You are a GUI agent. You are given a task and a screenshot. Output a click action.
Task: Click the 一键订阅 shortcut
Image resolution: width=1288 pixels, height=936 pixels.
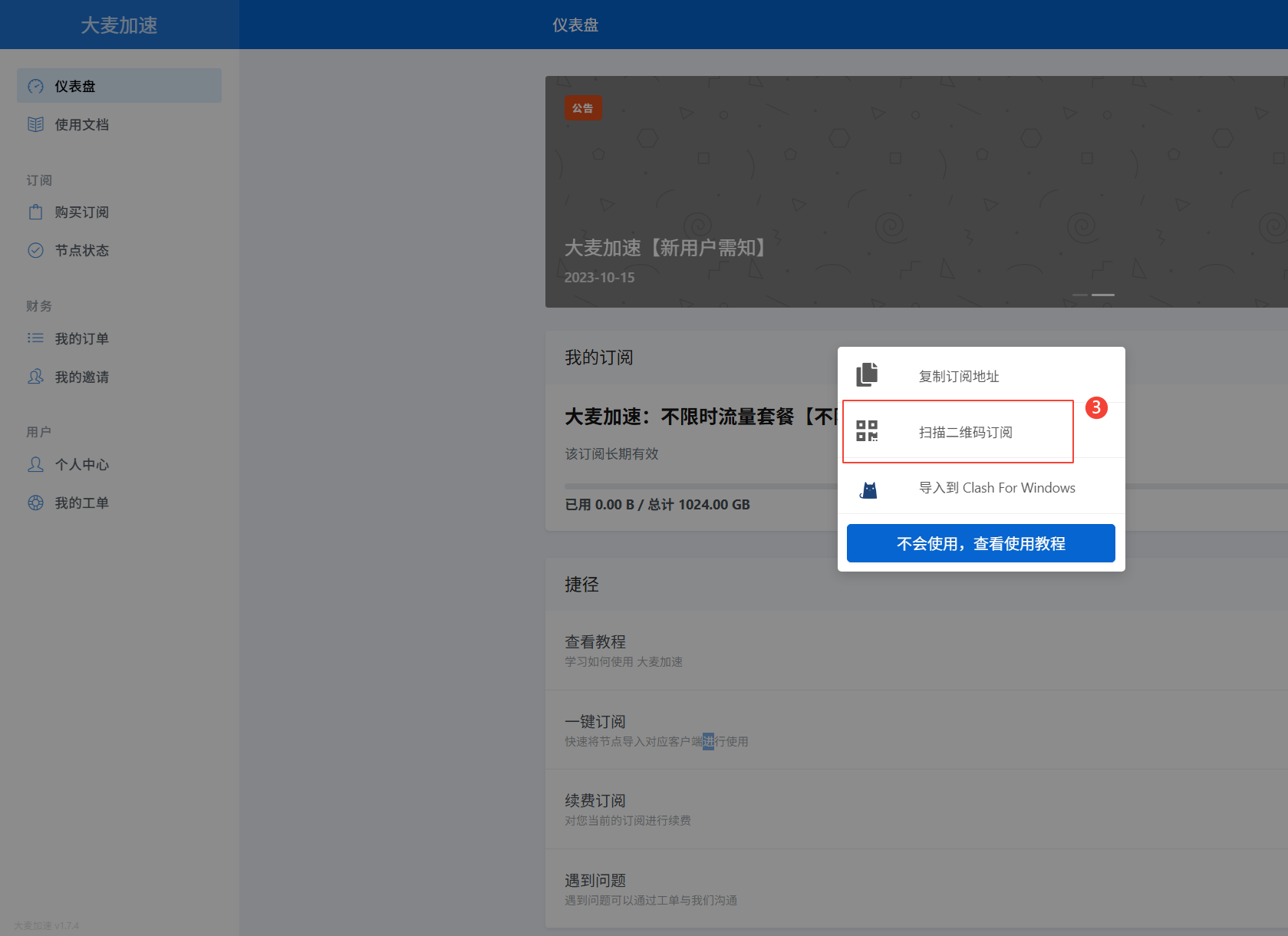595,722
